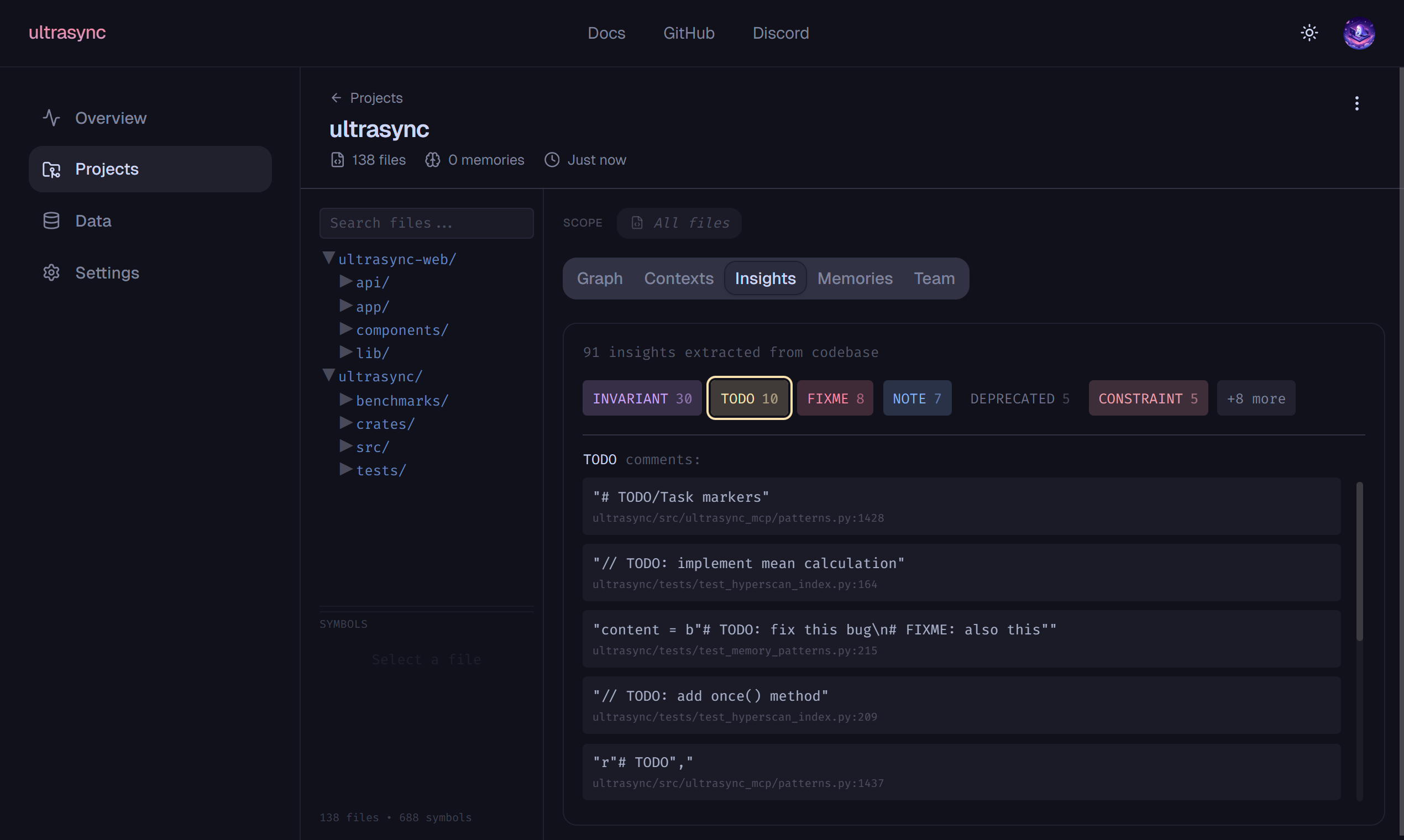The height and width of the screenshot is (840, 1404).
Task: Expand the components/ folder
Action: [345, 329]
